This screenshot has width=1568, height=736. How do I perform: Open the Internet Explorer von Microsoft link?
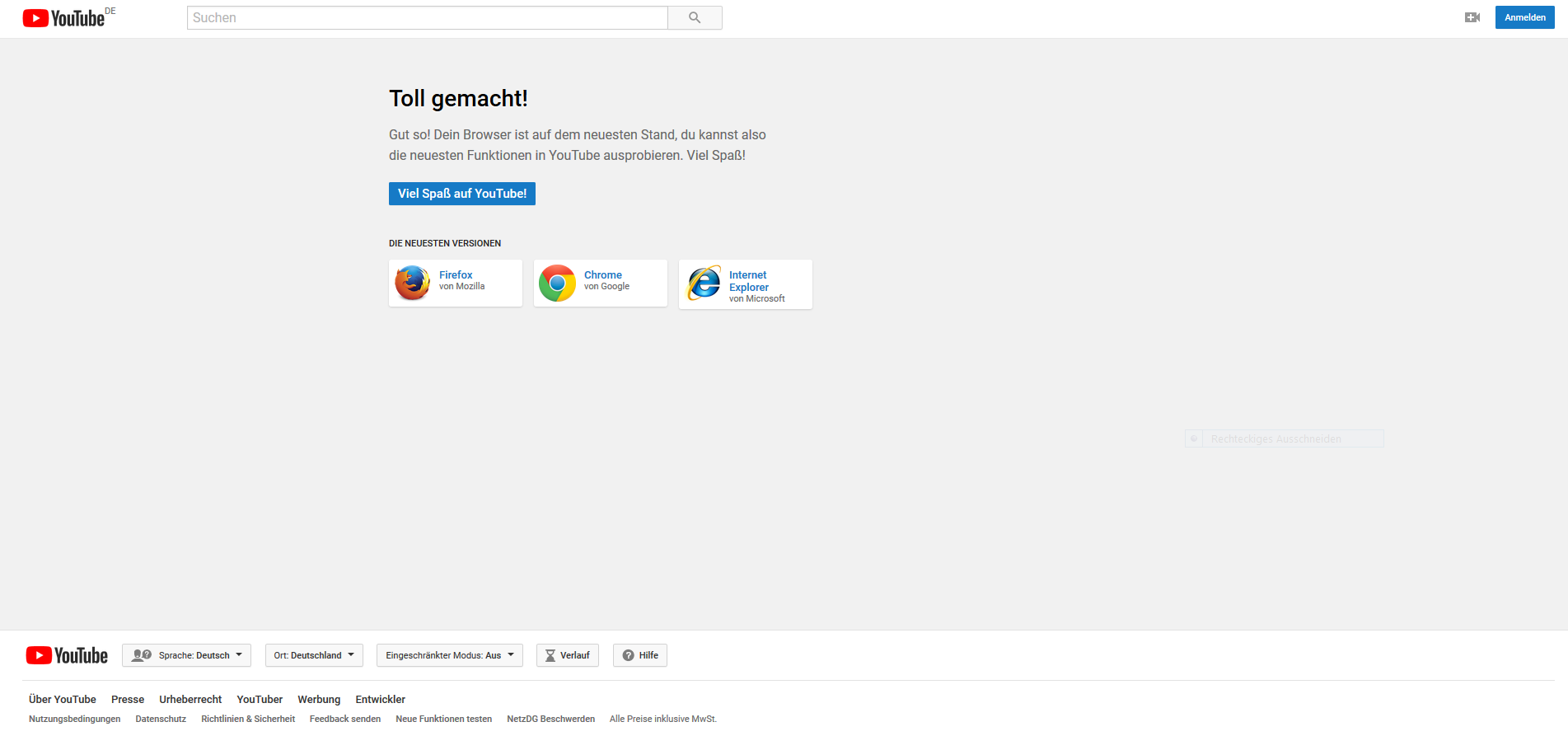tap(746, 284)
